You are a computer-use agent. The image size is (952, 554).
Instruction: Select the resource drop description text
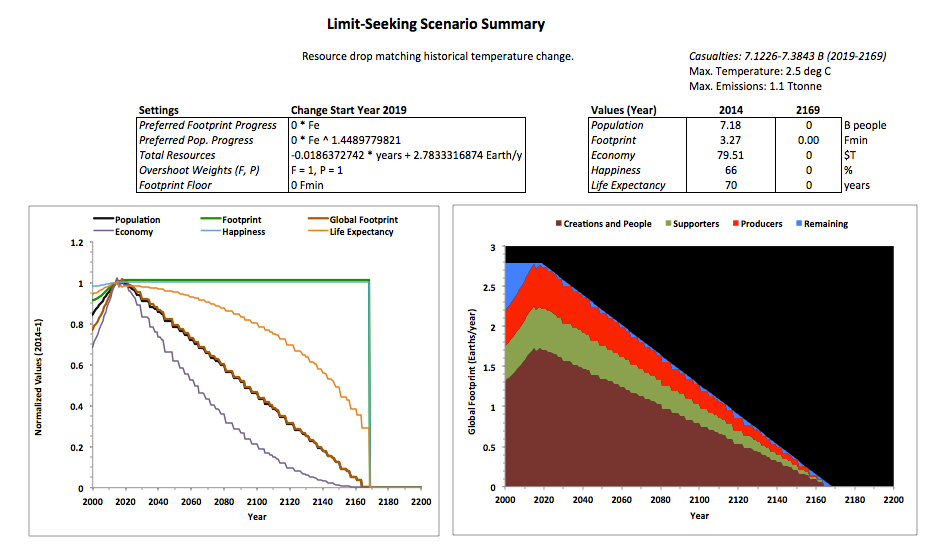[x=438, y=56]
